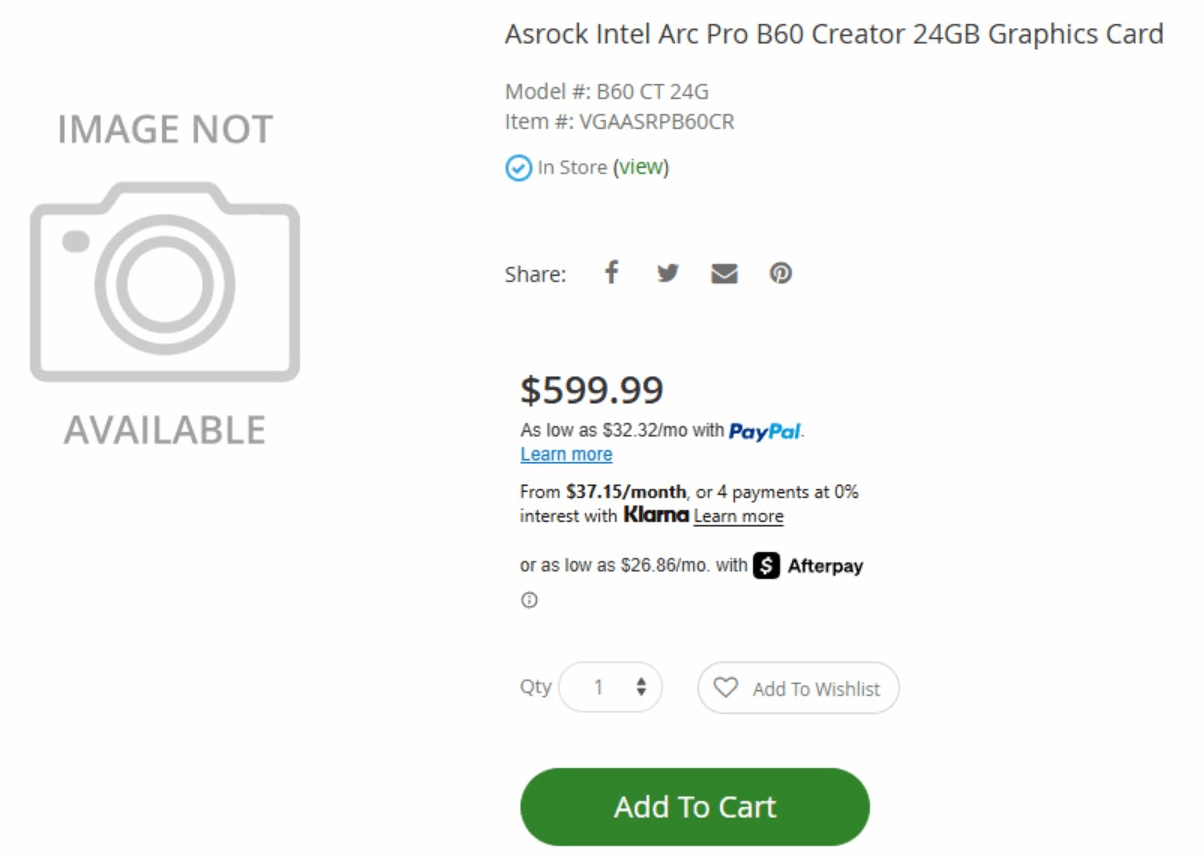Image resolution: width=1204 pixels, height=856 pixels.
Task: Click the $599.99 price text
Action: 592,391
